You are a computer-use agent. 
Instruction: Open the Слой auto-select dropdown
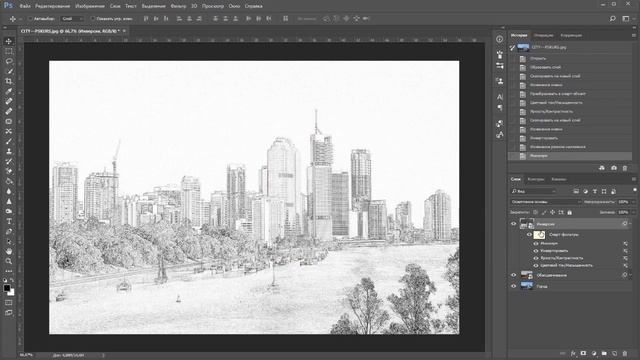tap(72, 19)
